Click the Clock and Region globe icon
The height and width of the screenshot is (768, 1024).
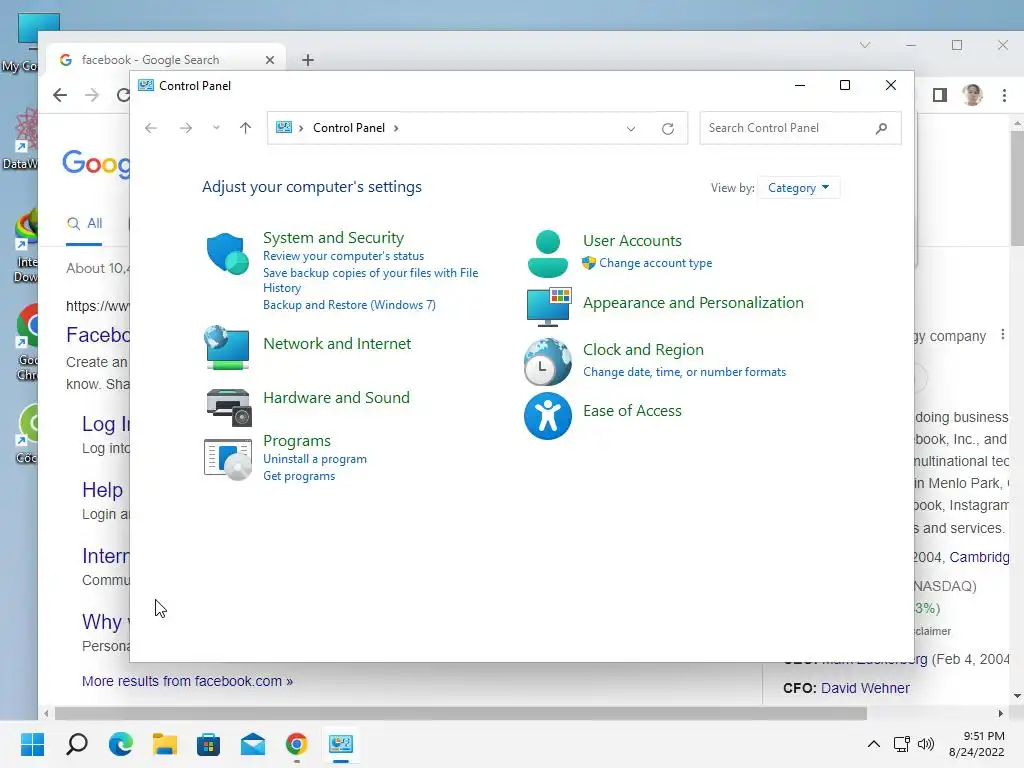coord(547,361)
